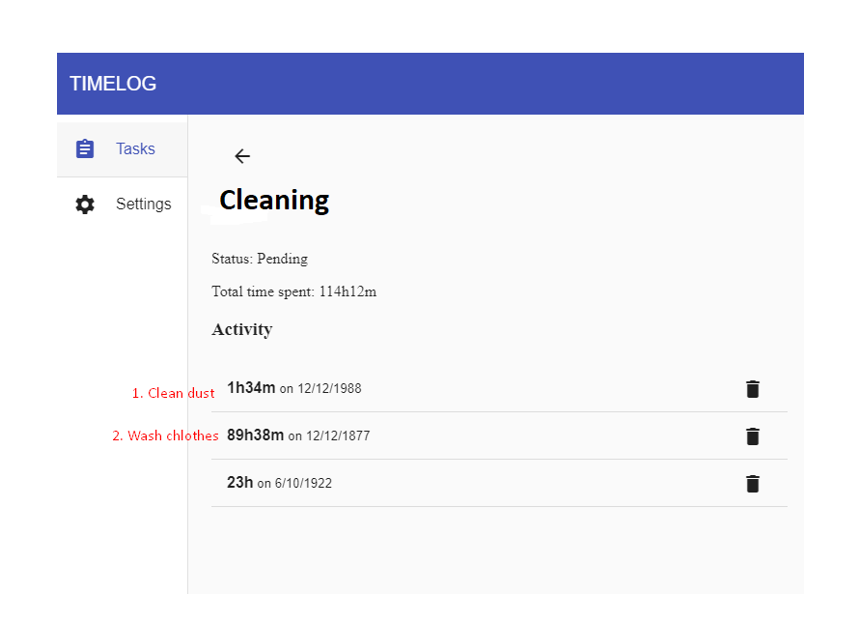Click the TIMELOG app title
The image size is (857, 618).
(x=113, y=84)
